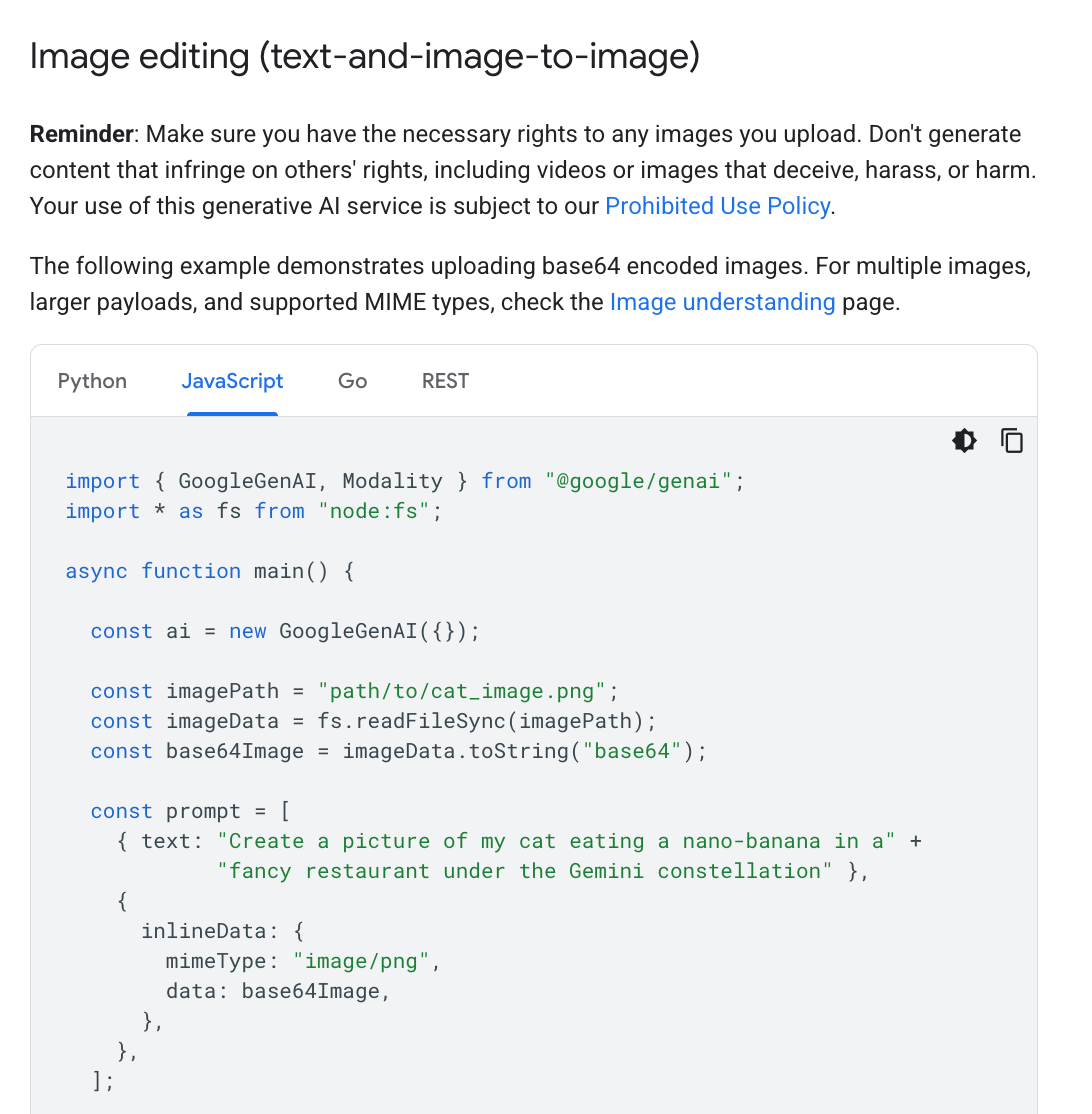Open the Go code tab
1092x1114 pixels.
pos(352,381)
